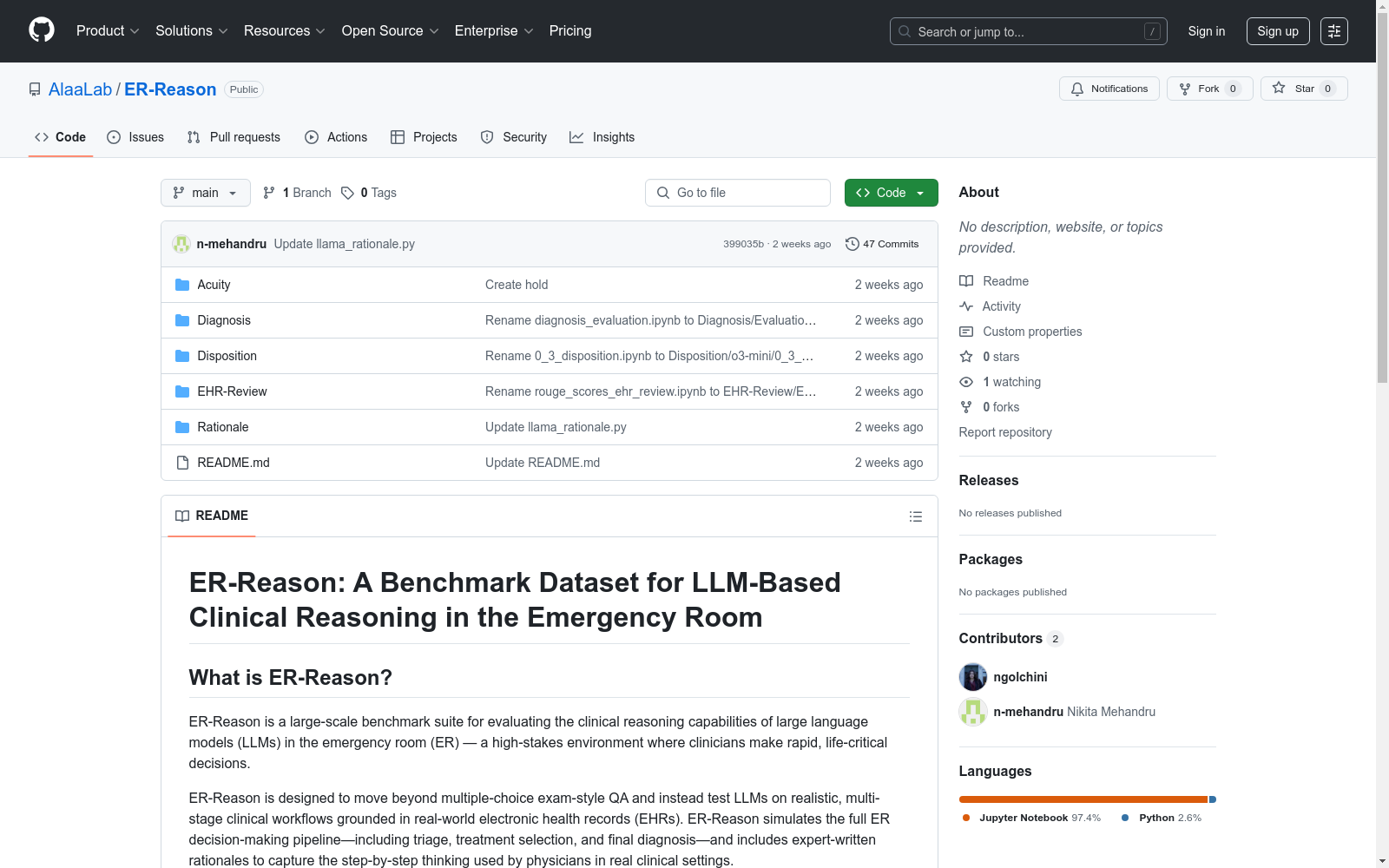This screenshot has height=868, width=1389.
Task: Expand the Resources menu
Action: (285, 31)
